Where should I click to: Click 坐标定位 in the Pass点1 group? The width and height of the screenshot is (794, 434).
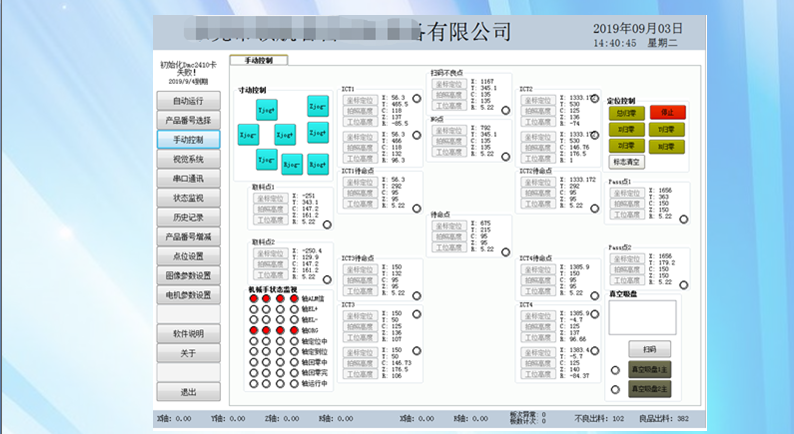click(627, 193)
